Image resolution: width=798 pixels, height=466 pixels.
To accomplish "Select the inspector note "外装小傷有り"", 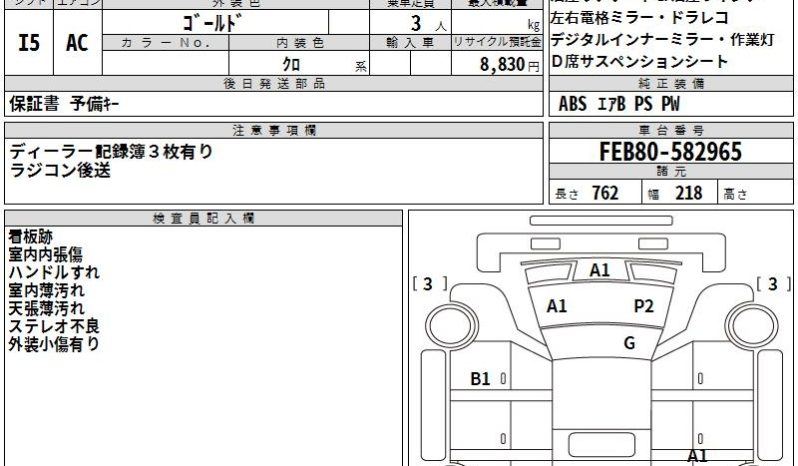I will 54,344.
